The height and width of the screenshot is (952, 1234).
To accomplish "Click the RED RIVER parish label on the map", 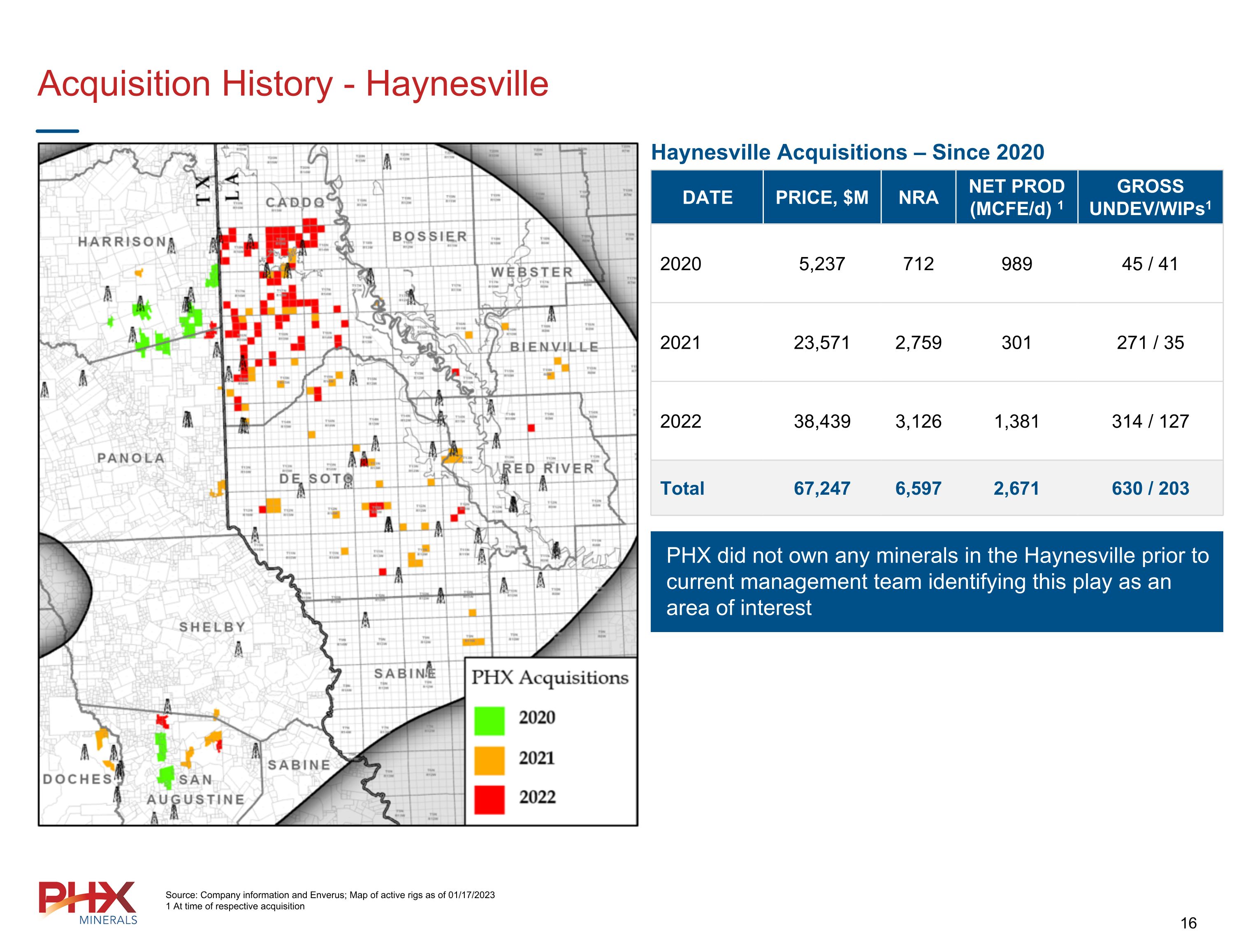I will point(549,468).
